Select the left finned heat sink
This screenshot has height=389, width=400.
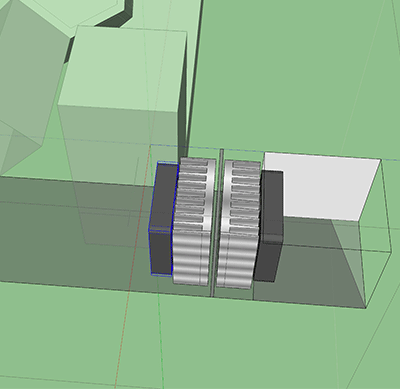193,222
